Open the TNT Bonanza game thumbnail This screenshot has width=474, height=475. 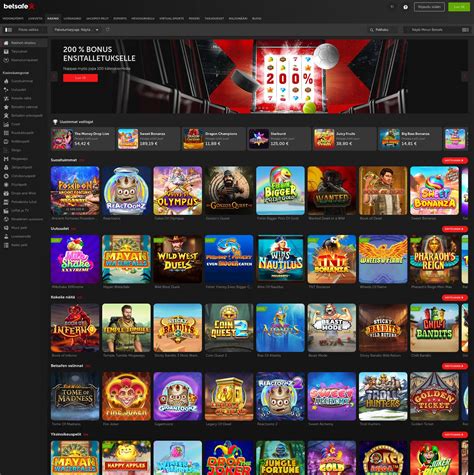pyautogui.click(x=332, y=259)
